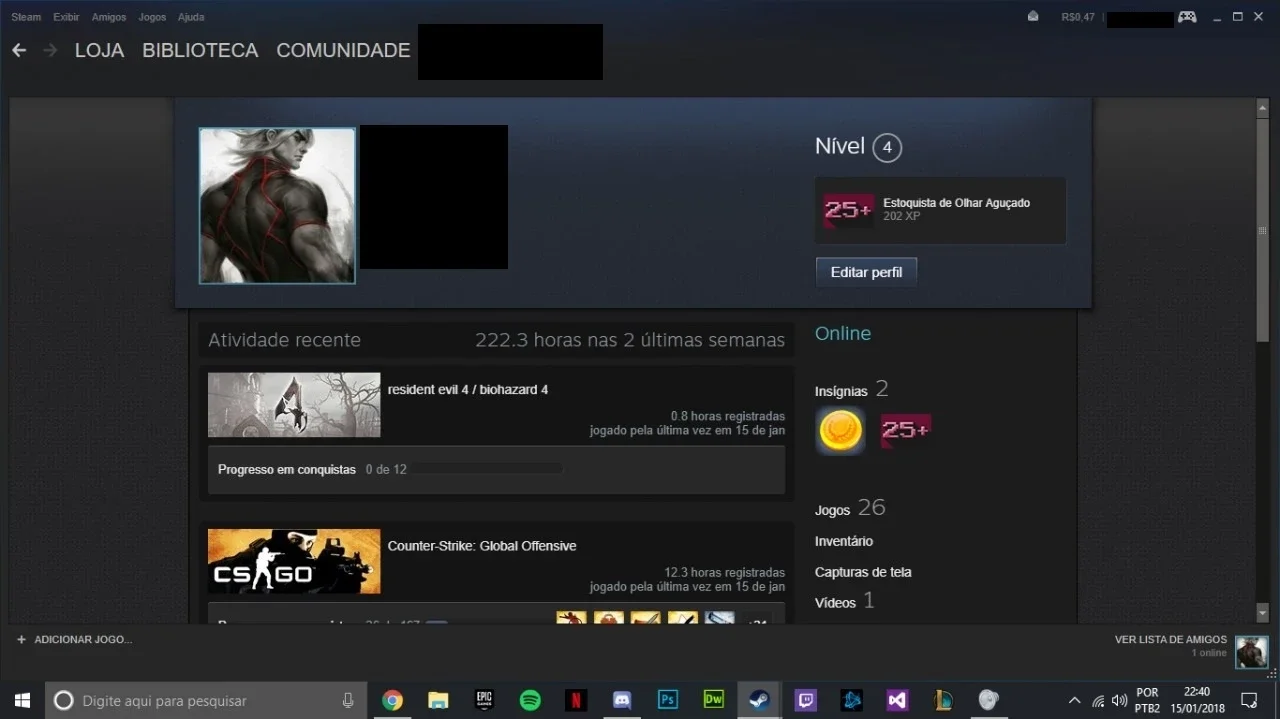
Task: Open Google Chrome from the taskbar
Action: [x=393, y=700]
